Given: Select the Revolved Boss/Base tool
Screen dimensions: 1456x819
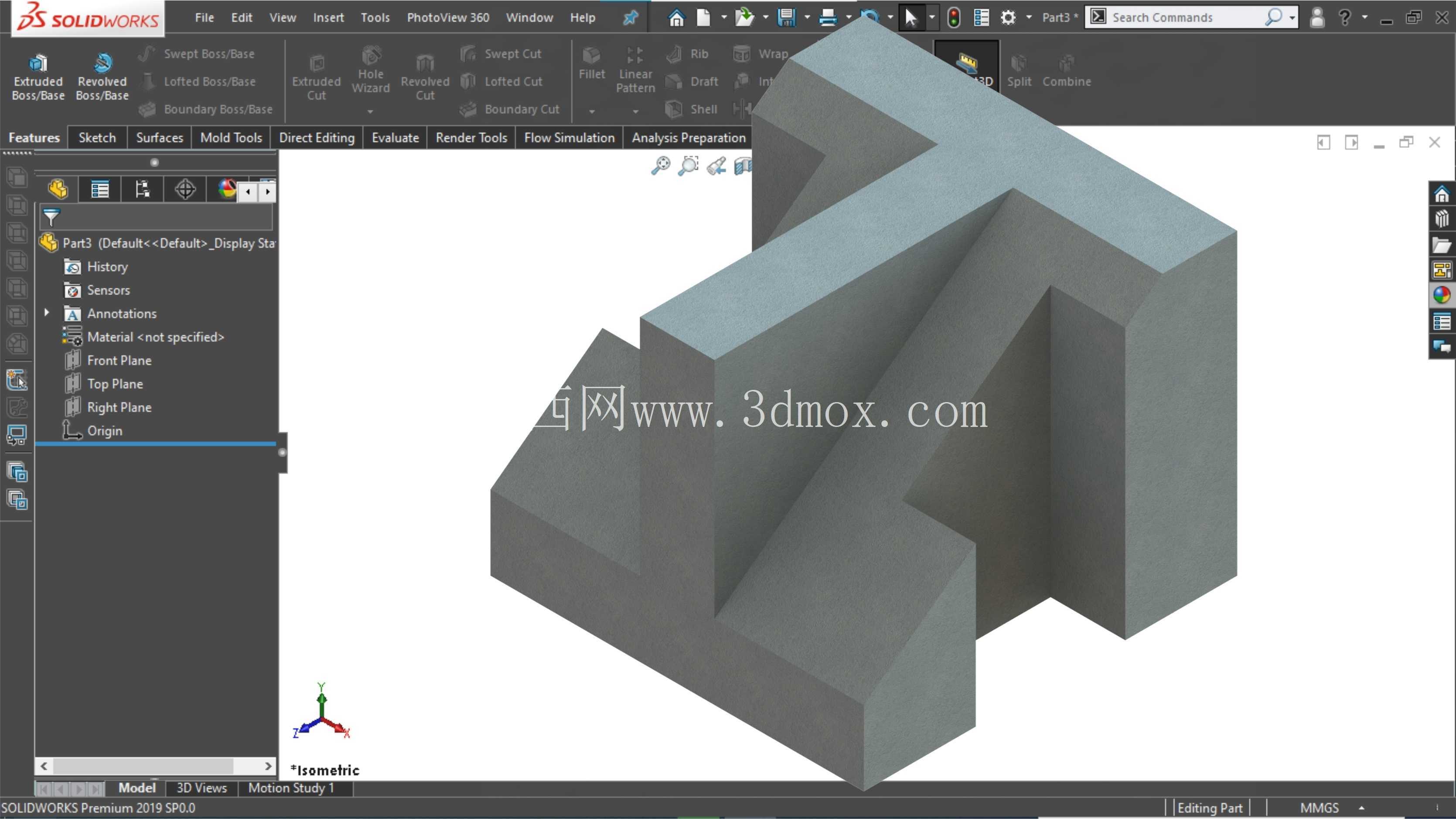Looking at the screenshot, I should [102, 77].
